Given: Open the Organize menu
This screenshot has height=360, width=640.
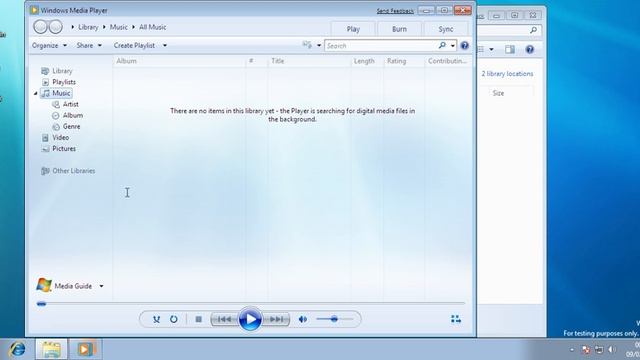Looking at the screenshot, I should [x=49, y=45].
